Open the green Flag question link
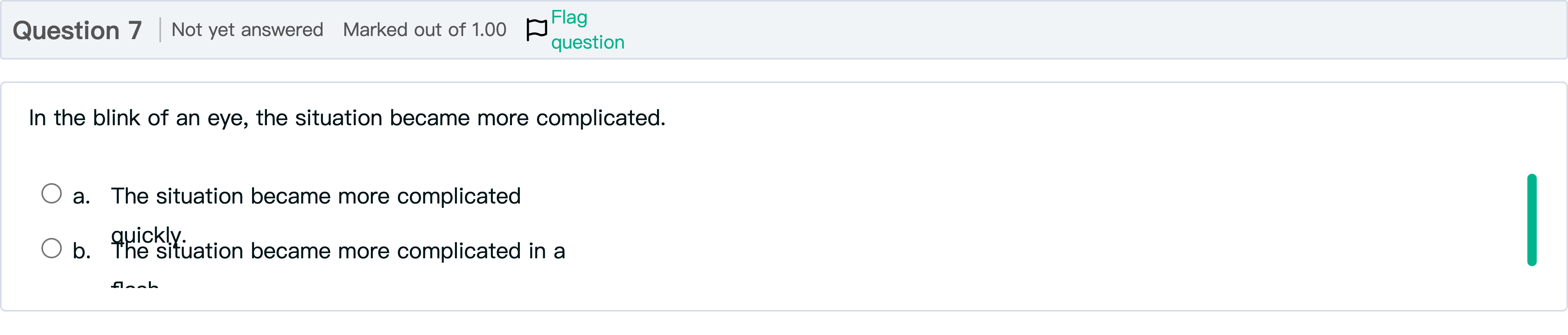 (587, 30)
